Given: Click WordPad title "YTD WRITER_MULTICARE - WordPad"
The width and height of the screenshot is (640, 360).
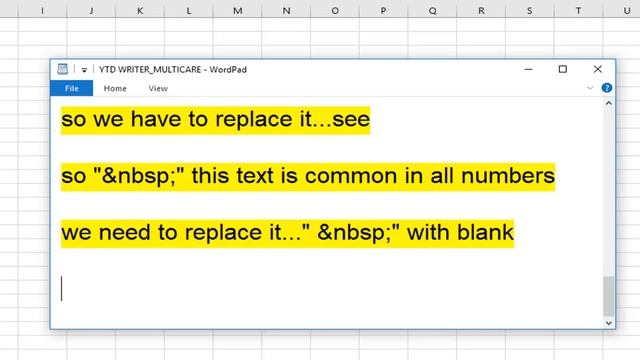Looking at the screenshot, I should click(x=173, y=70).
